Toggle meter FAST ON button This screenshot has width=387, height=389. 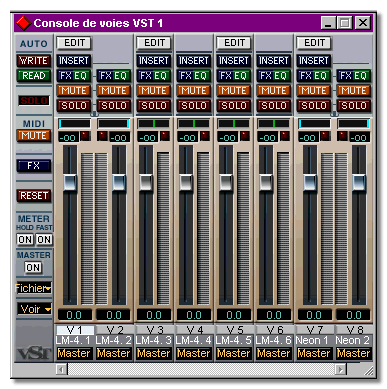44,239
